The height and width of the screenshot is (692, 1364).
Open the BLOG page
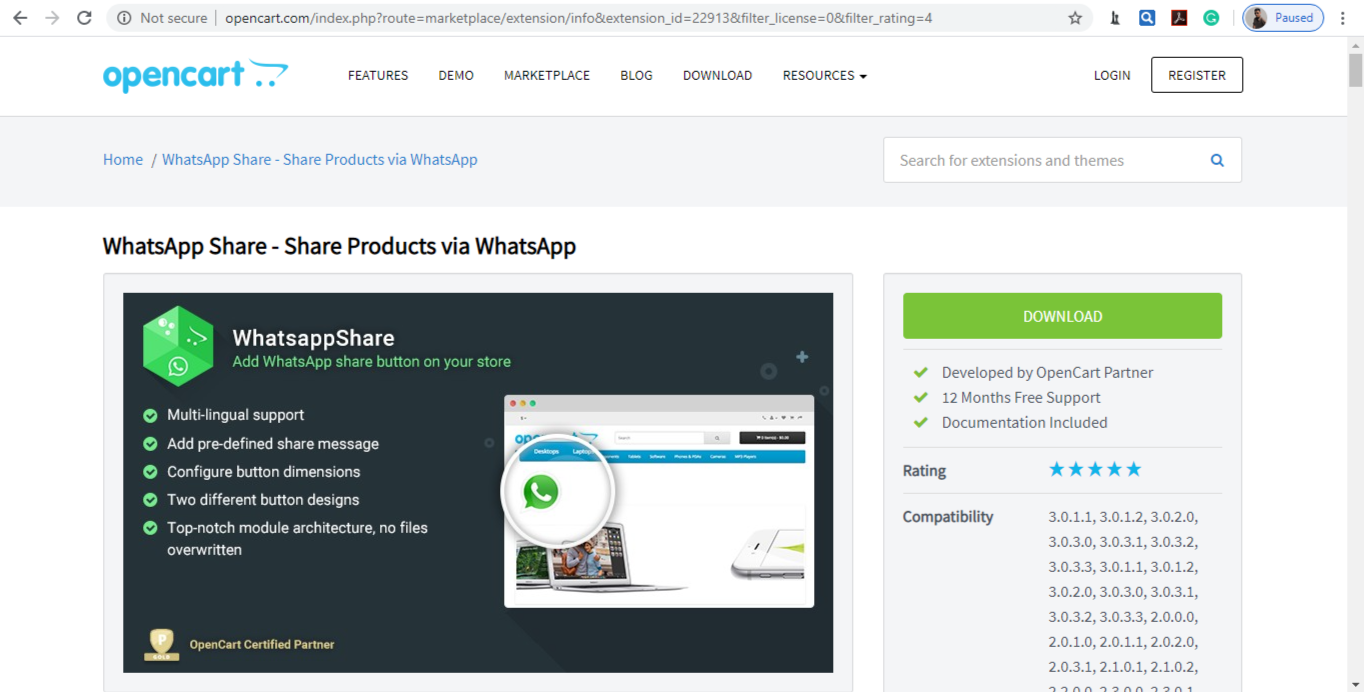click(x=636, y=75)
